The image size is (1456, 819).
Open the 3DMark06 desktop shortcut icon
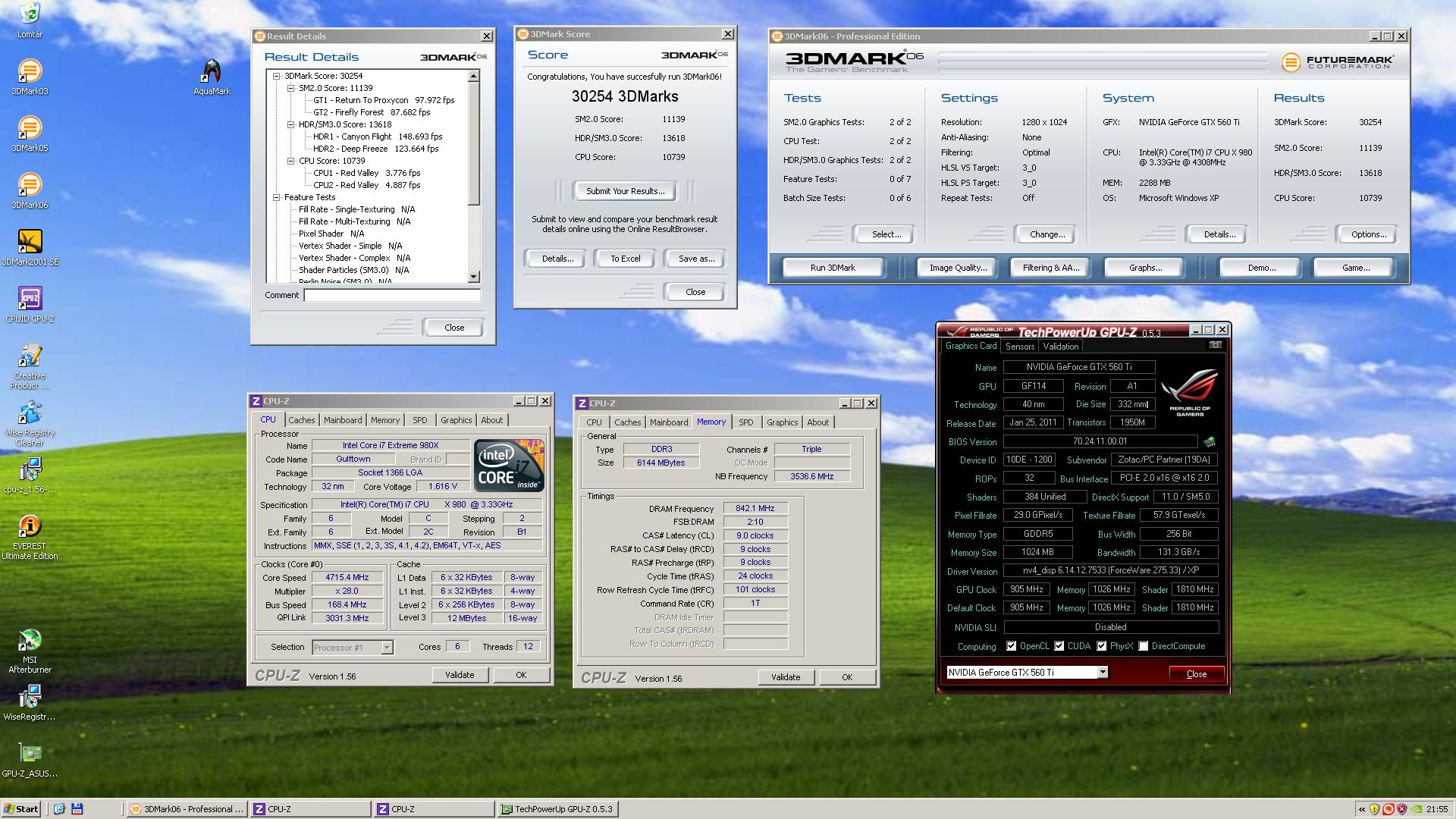point(30,185)
